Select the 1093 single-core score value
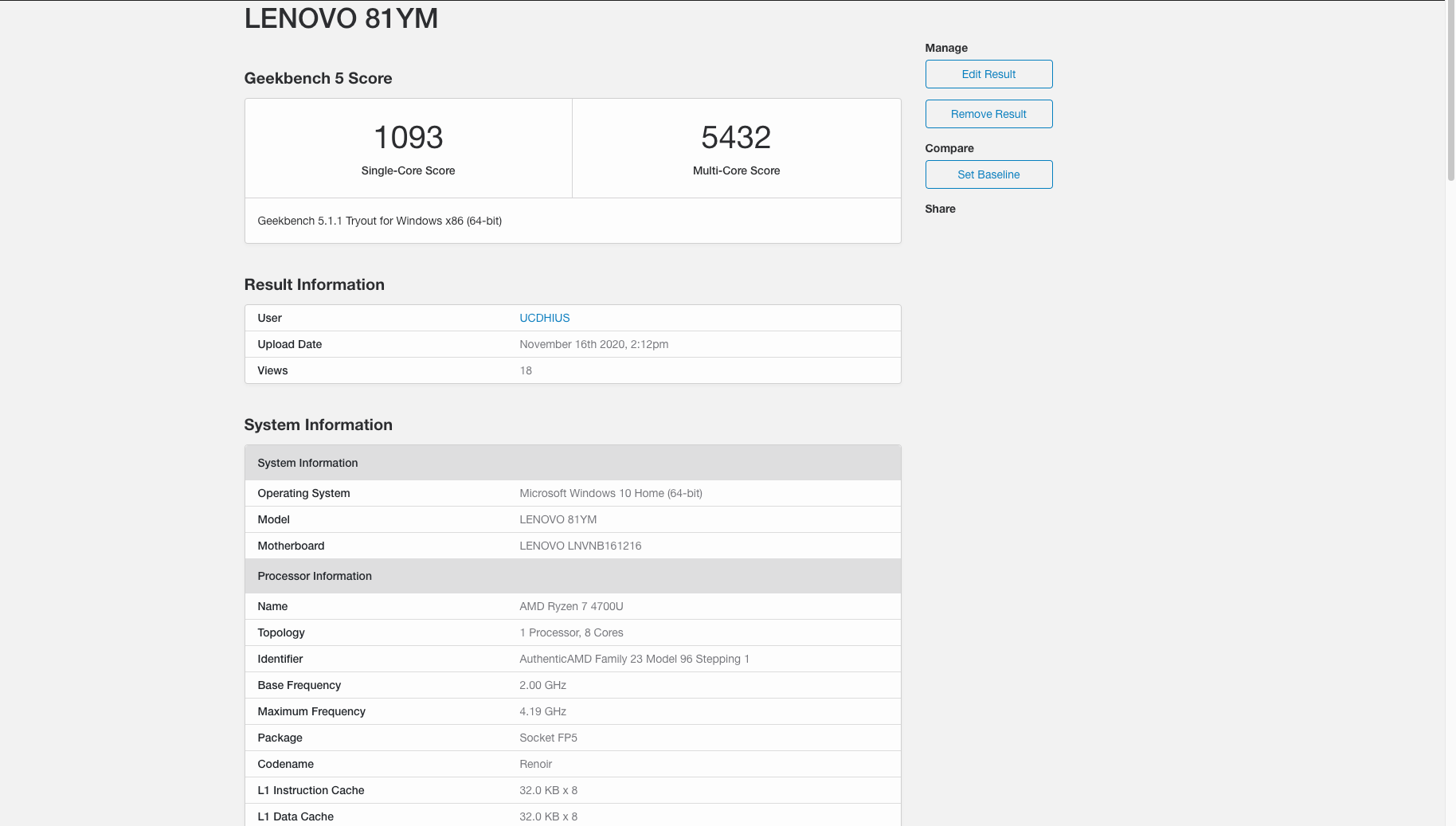This screenshot has width=1456, height=826. pos(408,137)
